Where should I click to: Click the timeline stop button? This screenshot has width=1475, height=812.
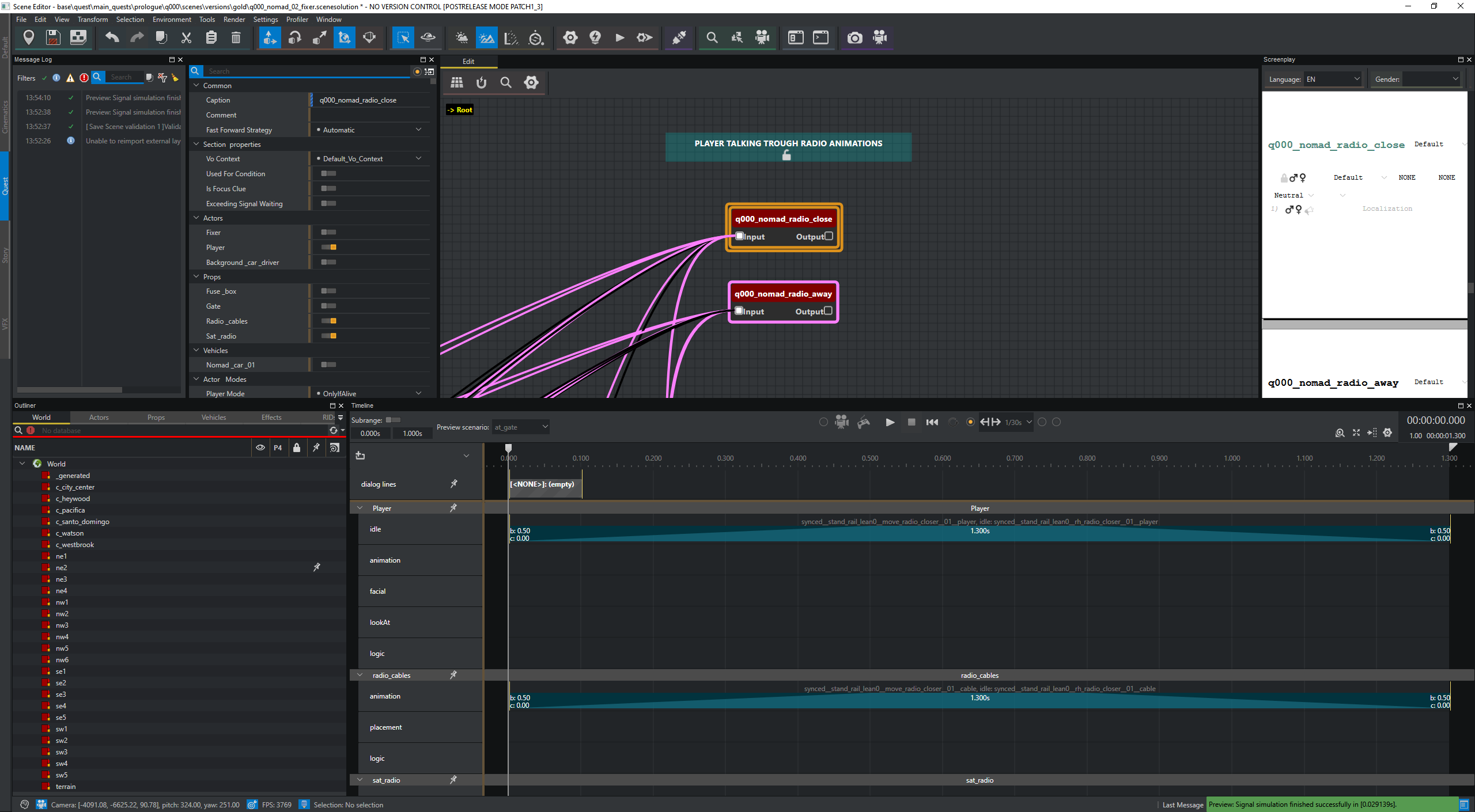[x=912, y=422]
